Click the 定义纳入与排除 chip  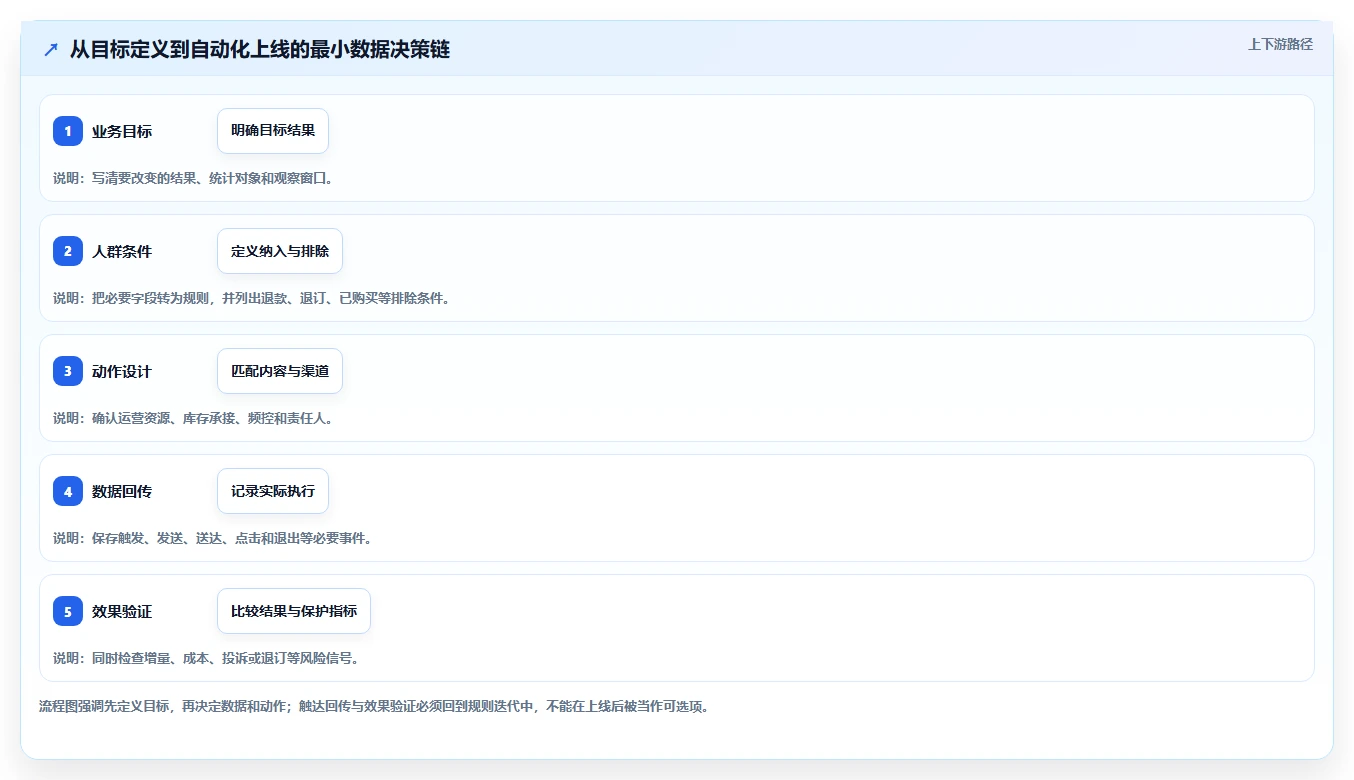point(280,251)
